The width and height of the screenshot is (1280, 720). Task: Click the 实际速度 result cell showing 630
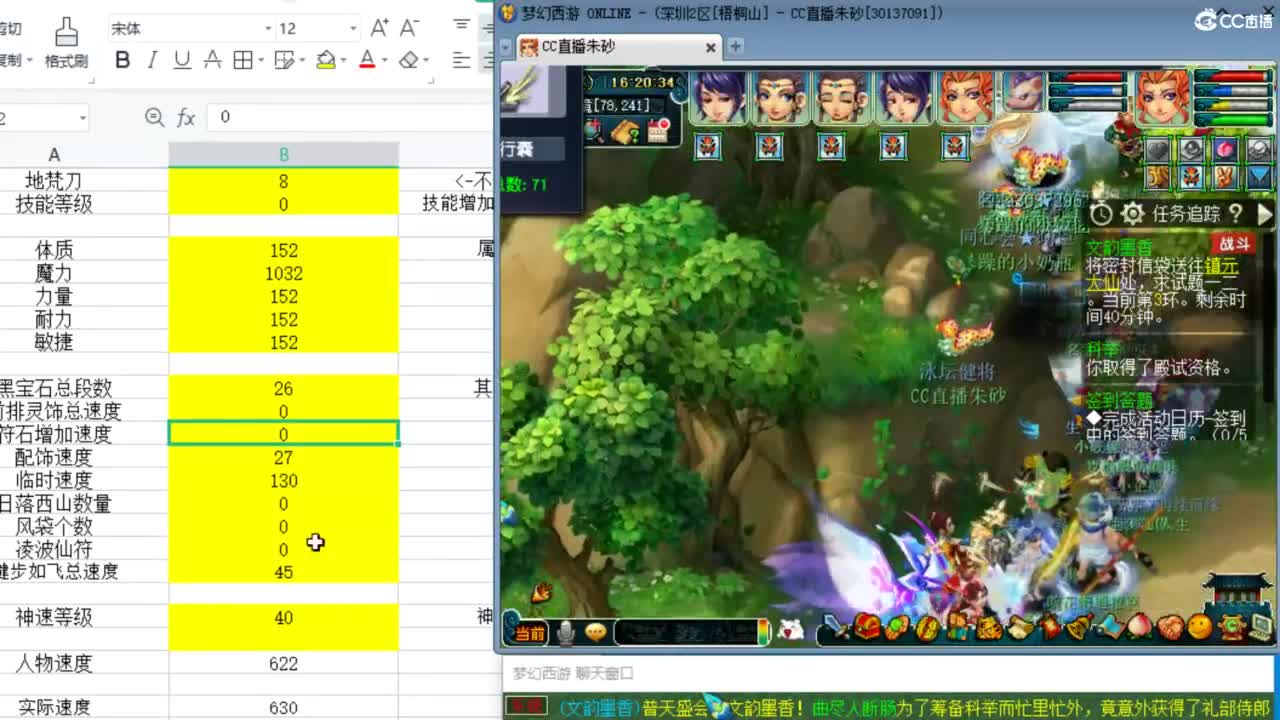point(284,707)
